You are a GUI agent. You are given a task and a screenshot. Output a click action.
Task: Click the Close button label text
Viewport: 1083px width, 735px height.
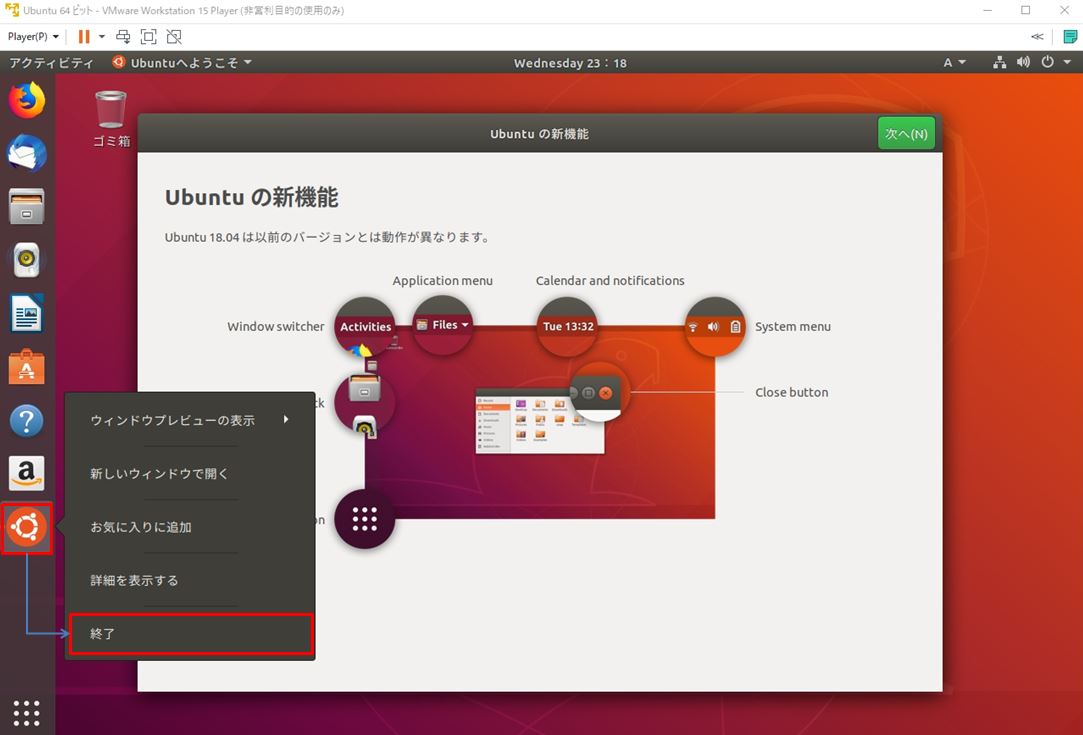coord(792,392)
